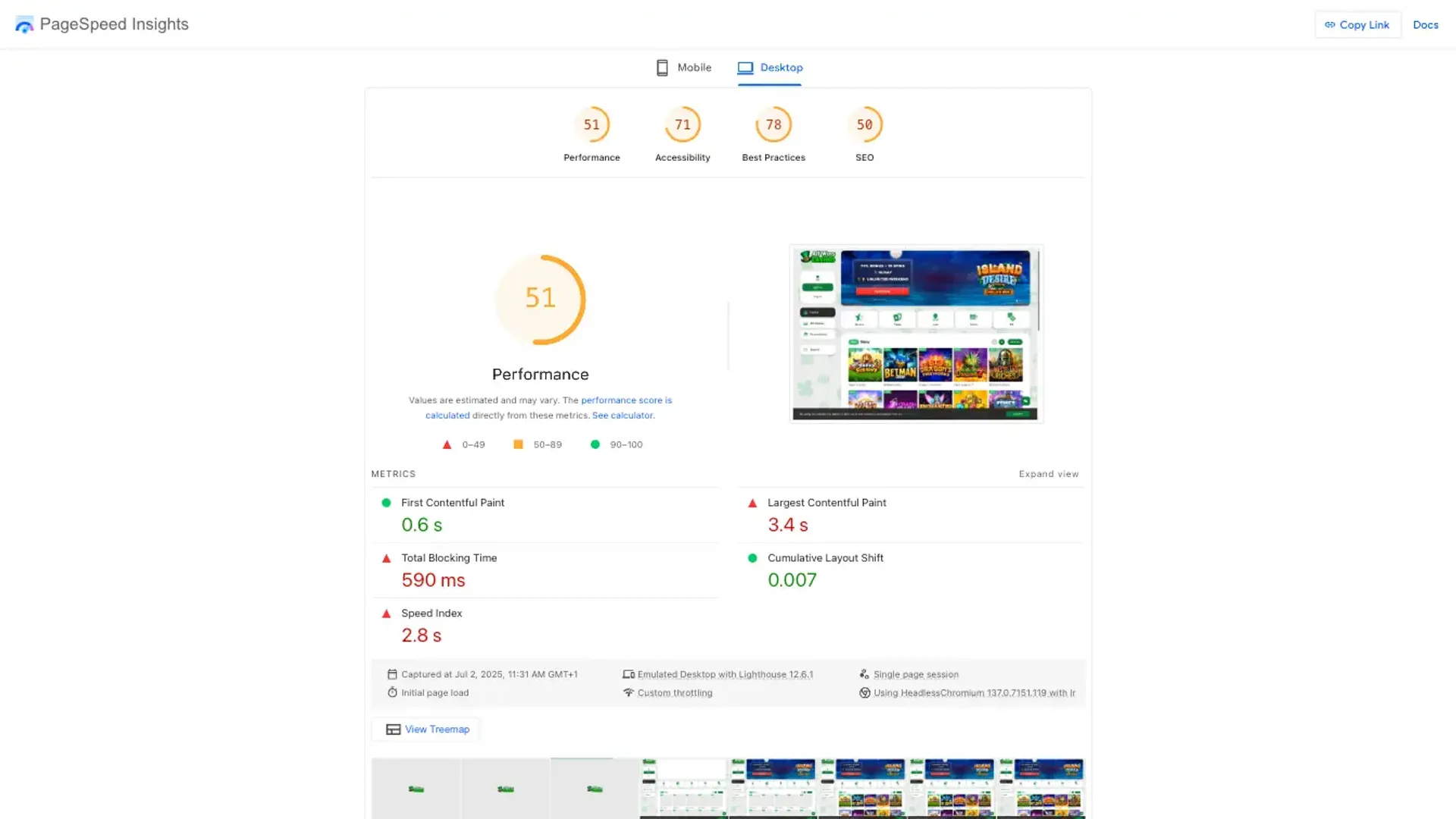Click the View Treemap button
The width and height of the screenshot is (1456, 819).
425,730
